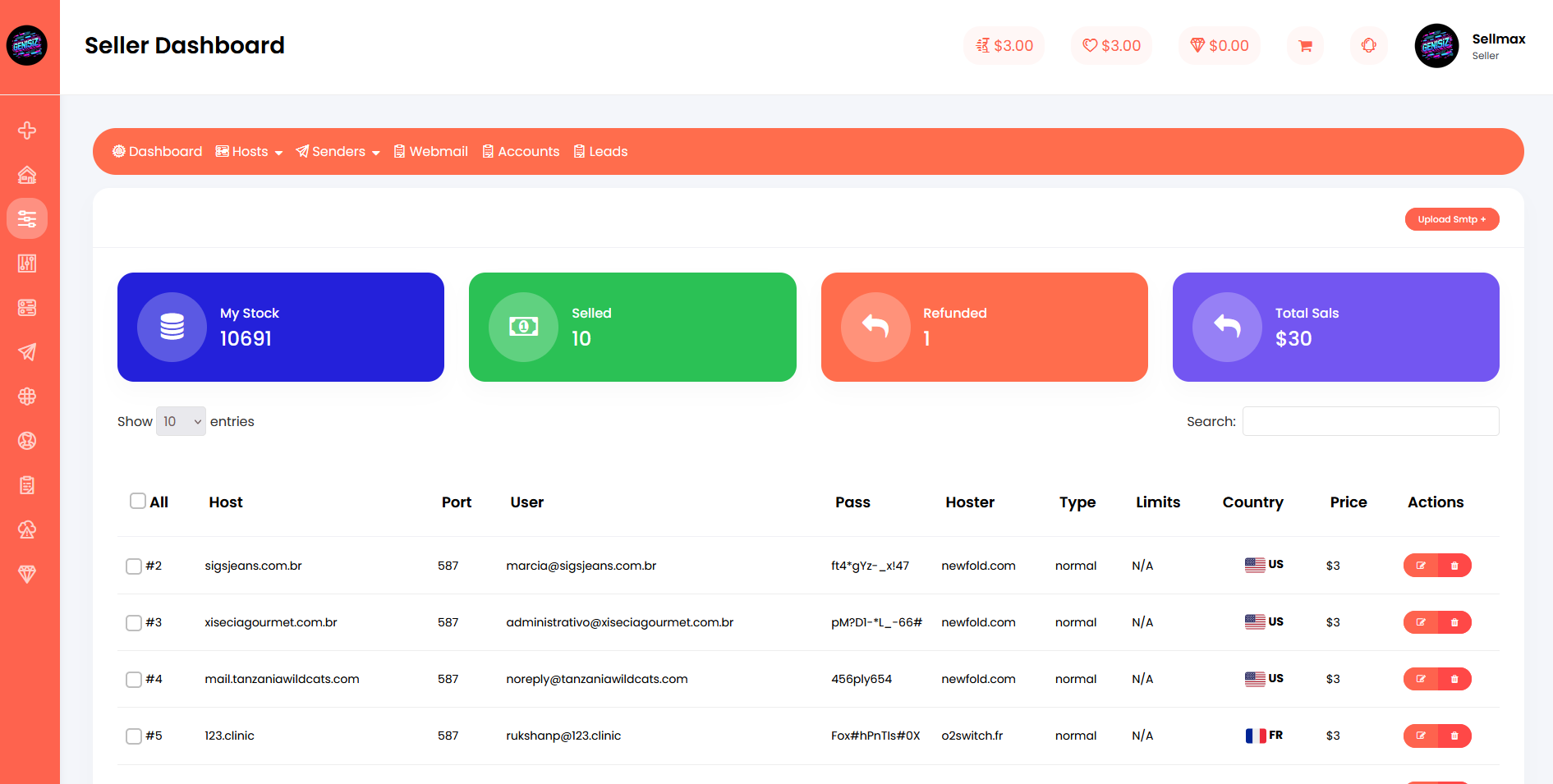Image resolution: width=1553 pixels, height=784 pixels.
Task: Click the FR country flag cell
Action: (1264, 736)
